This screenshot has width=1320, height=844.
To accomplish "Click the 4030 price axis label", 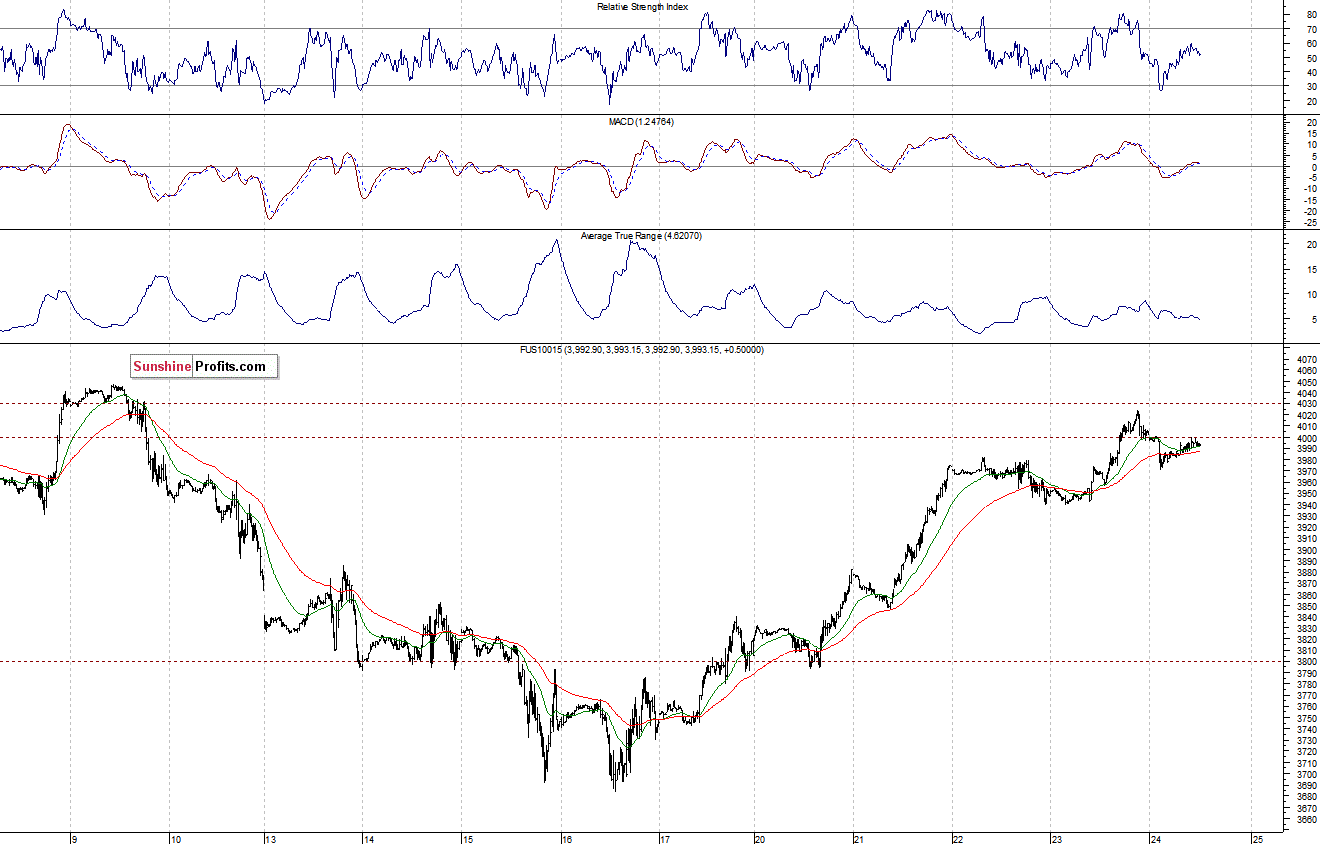I will pos(1305,404).
